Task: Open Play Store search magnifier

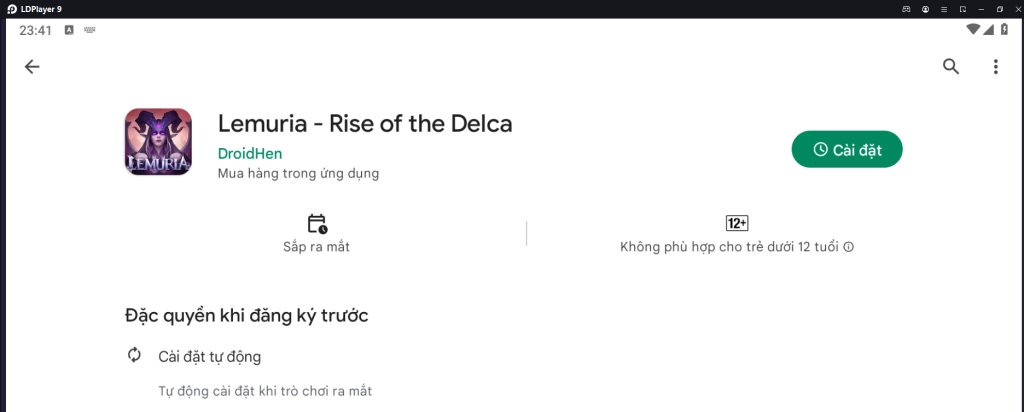Action: click(x=951, y=67)
